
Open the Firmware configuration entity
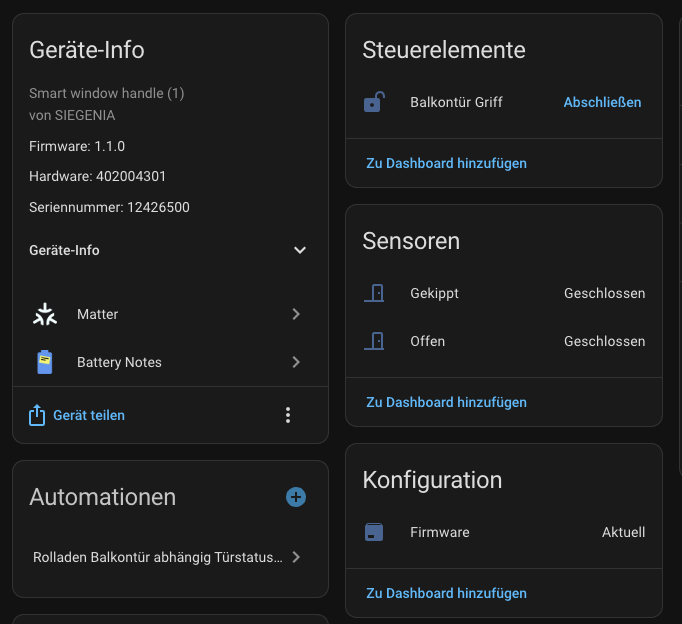click(440, 532)
